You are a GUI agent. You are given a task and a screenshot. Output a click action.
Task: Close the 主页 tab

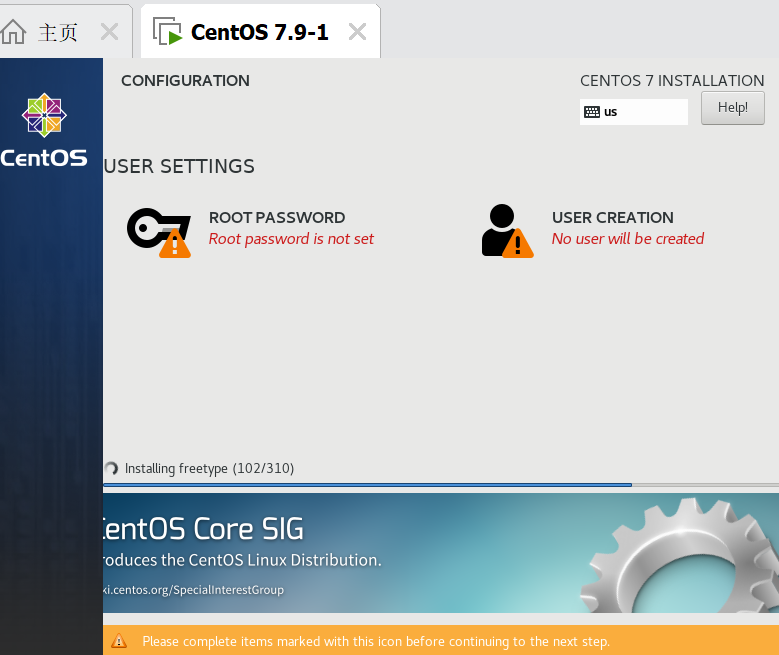coord(109,32)
